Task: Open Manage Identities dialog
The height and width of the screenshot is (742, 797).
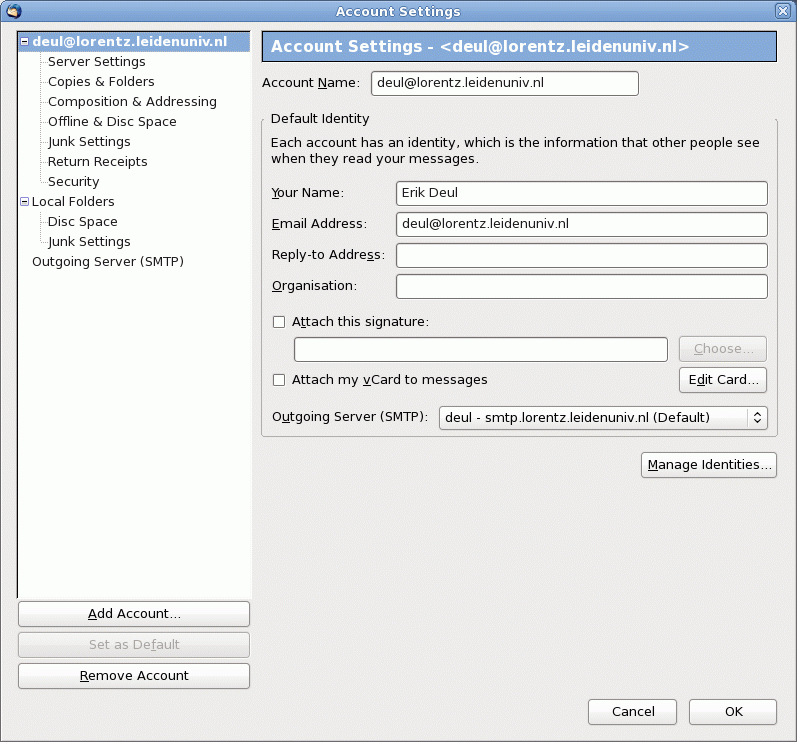Action: [x=709, y=465]
